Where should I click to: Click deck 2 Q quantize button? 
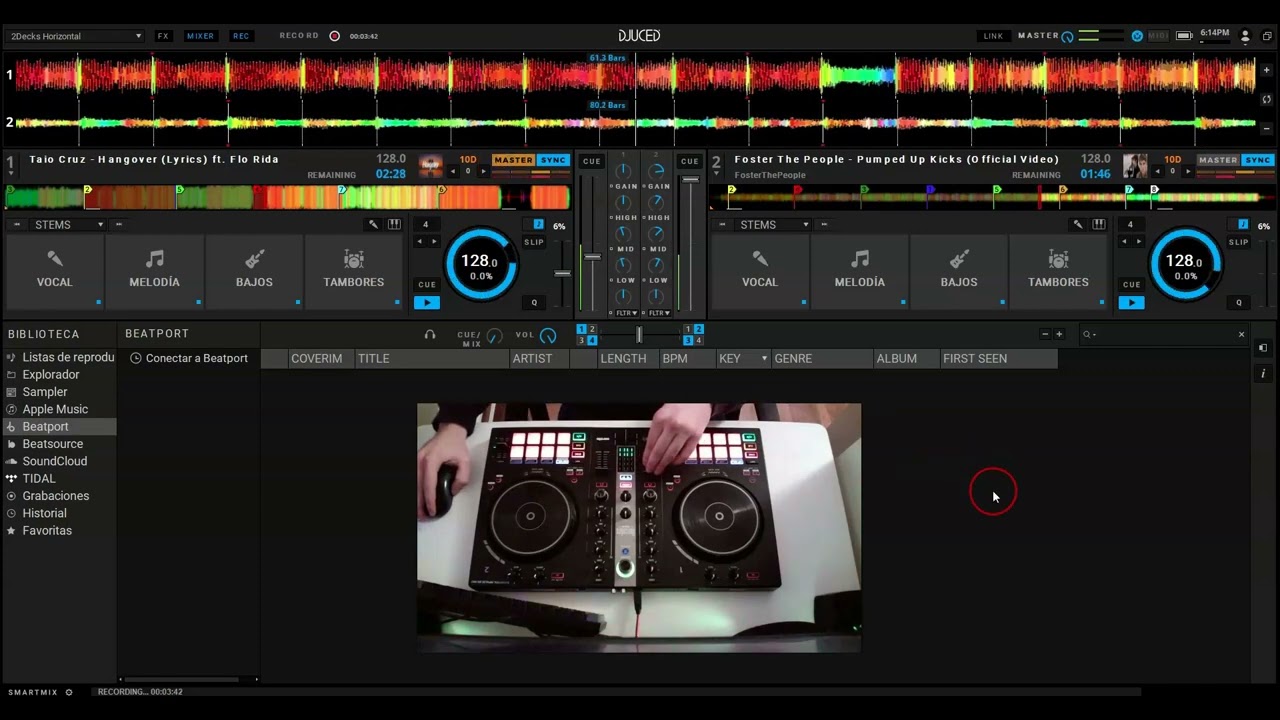[x=1239, y=302]
